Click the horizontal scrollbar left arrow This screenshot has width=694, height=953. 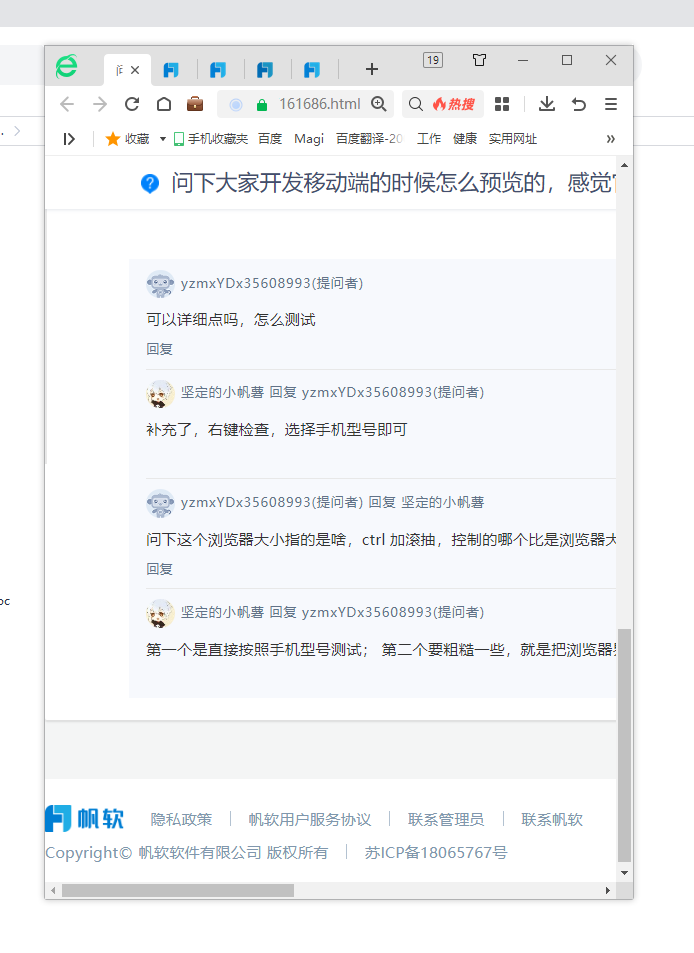coord(53,890)
